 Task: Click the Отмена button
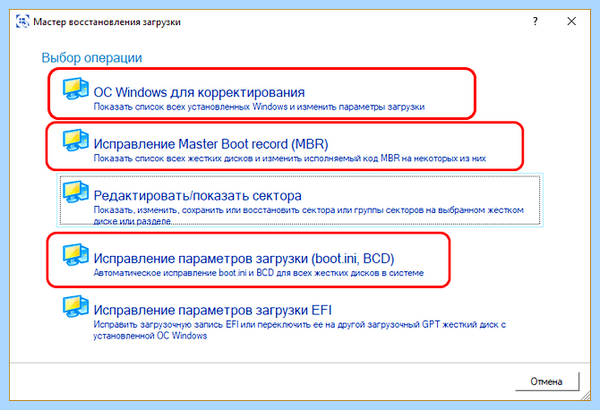(547, 381)
